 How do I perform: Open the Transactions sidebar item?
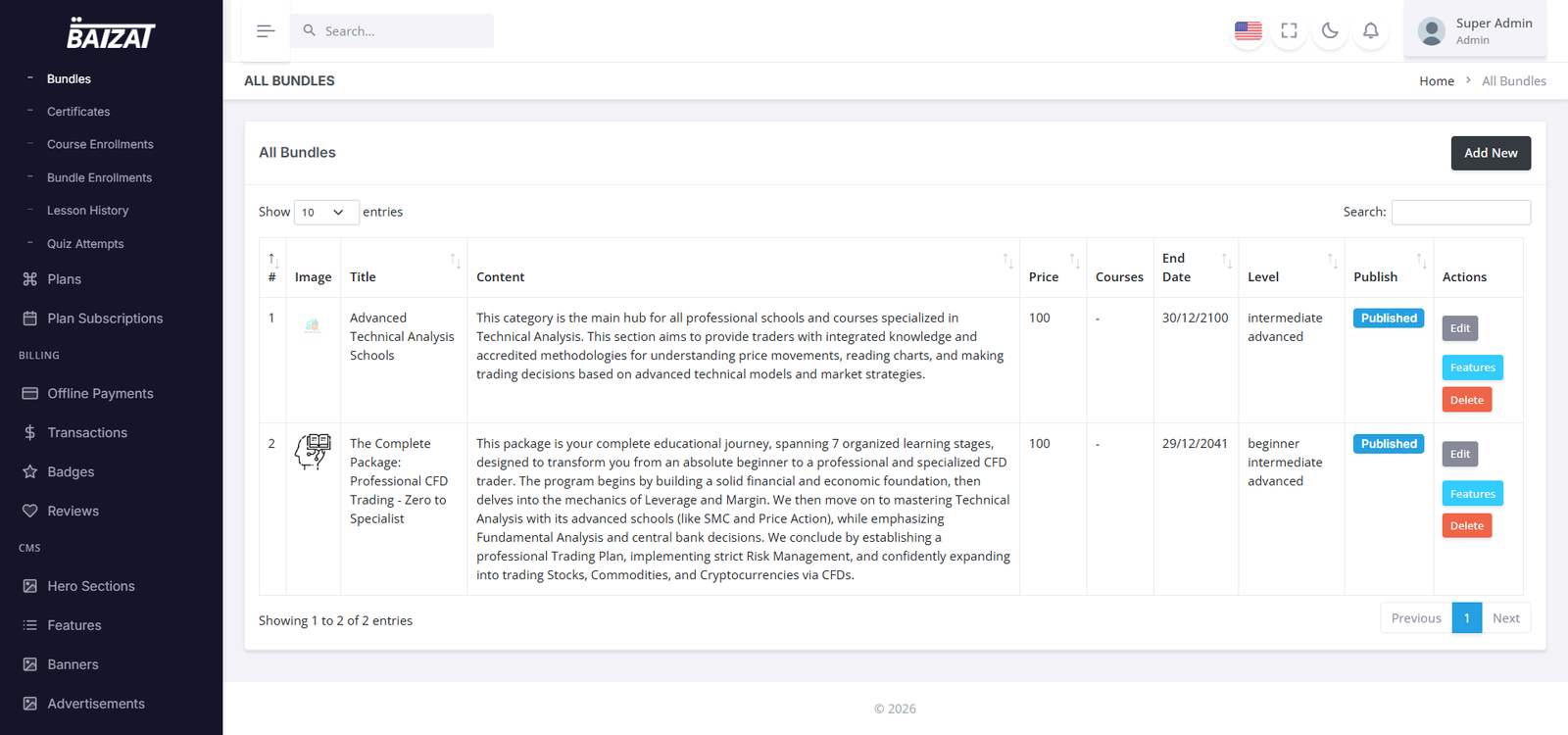pos(87,432)
